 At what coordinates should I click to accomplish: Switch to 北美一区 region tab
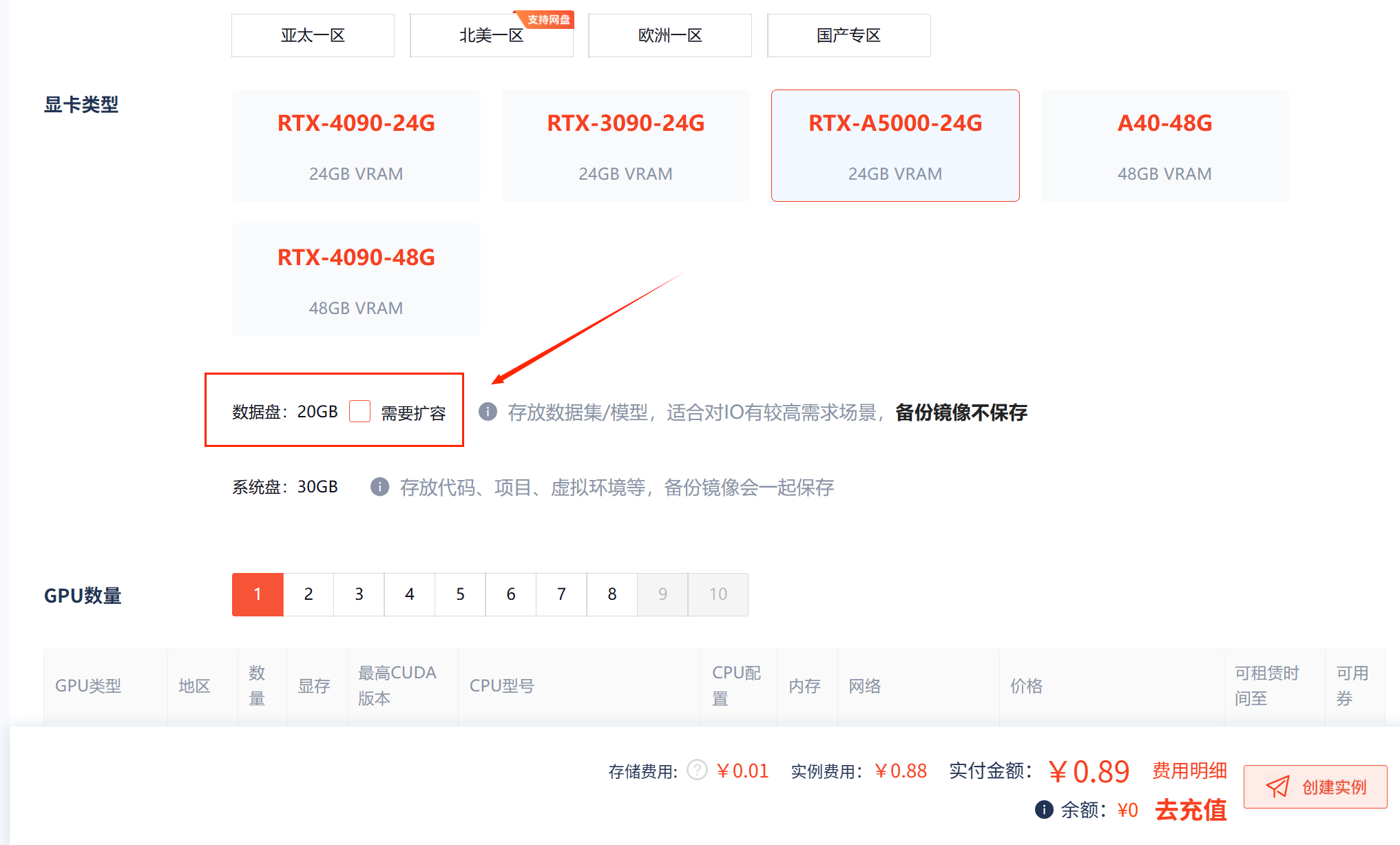click(491, 35)
